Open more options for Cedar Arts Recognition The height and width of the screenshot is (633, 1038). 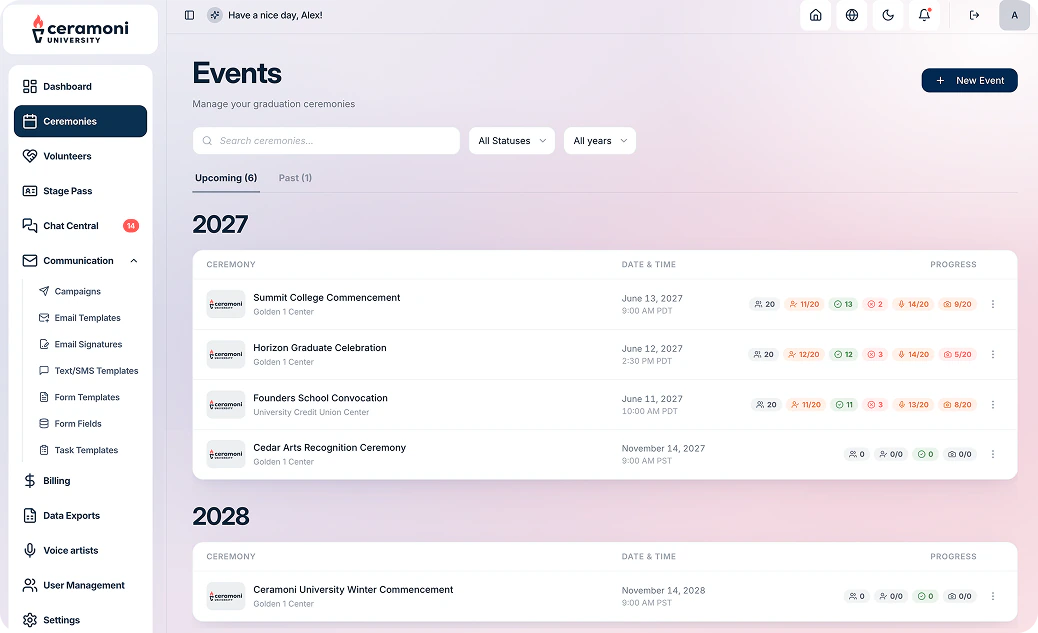click(x=992, y=454)
